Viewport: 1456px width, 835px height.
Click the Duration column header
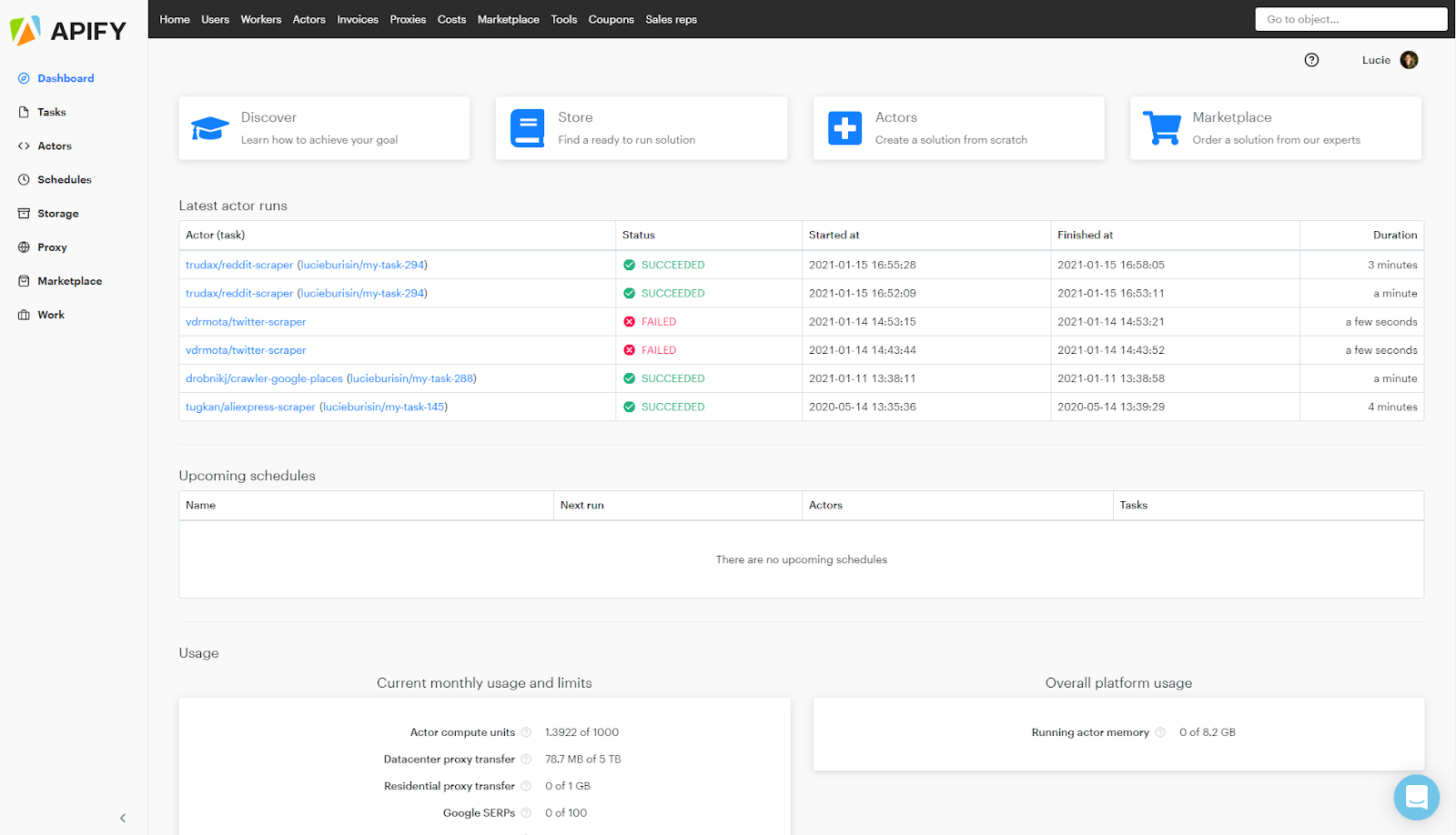click(x=1395, y=235)
